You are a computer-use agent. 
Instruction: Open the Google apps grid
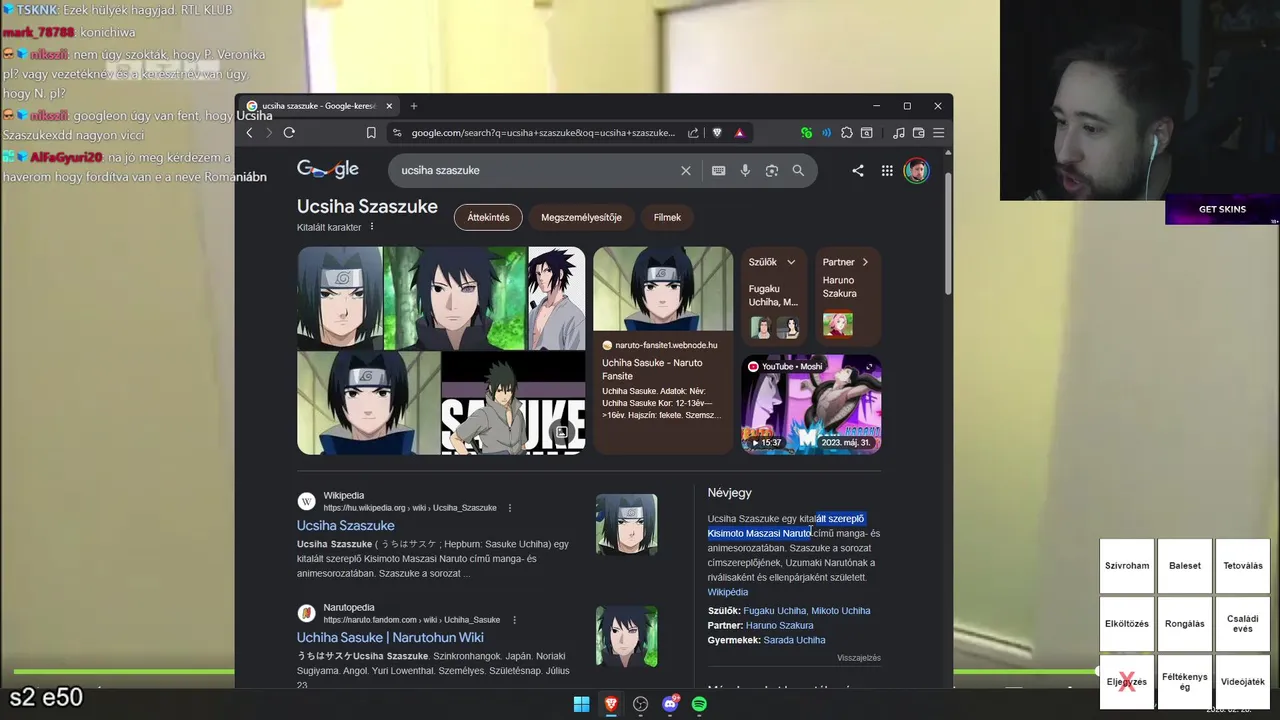pos(887,171)
